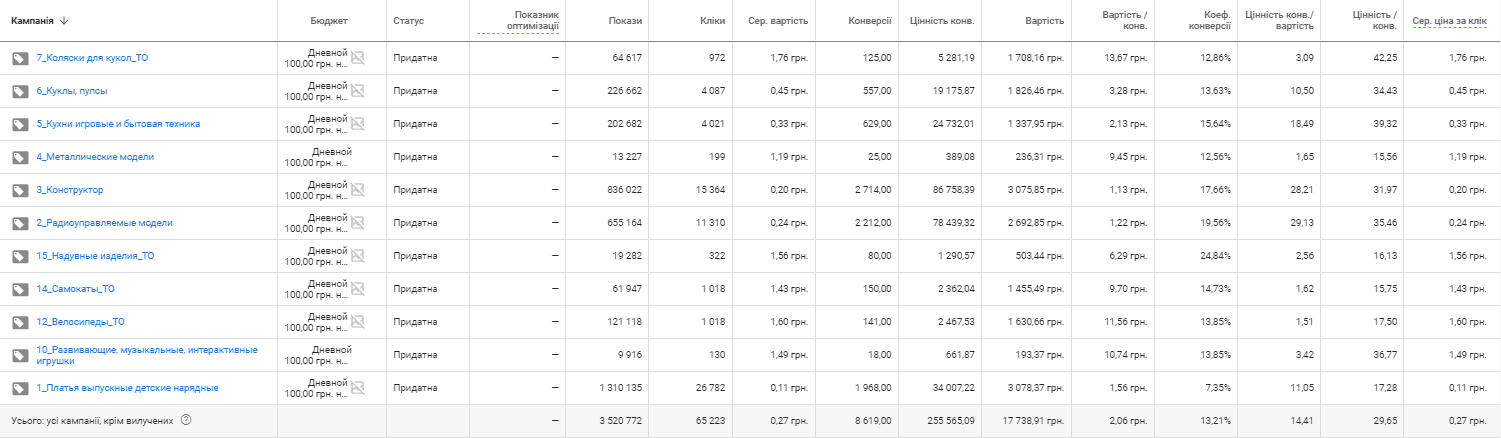1501x438 pixels.
Task: Open campaign 15_Надувные изделия_ТО
Action: [95, 256]
